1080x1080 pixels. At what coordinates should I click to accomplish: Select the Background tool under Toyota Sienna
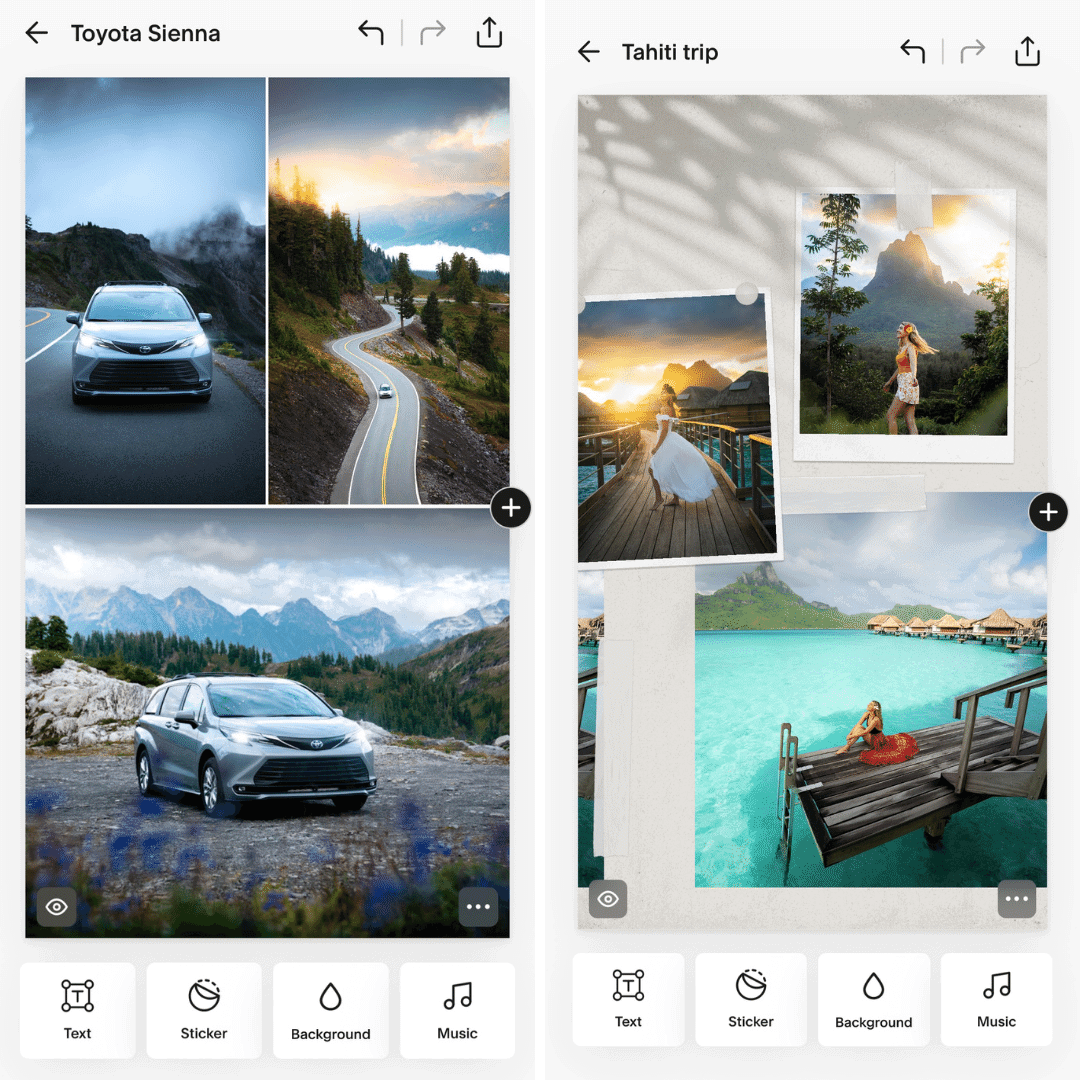pos(330,1010)
